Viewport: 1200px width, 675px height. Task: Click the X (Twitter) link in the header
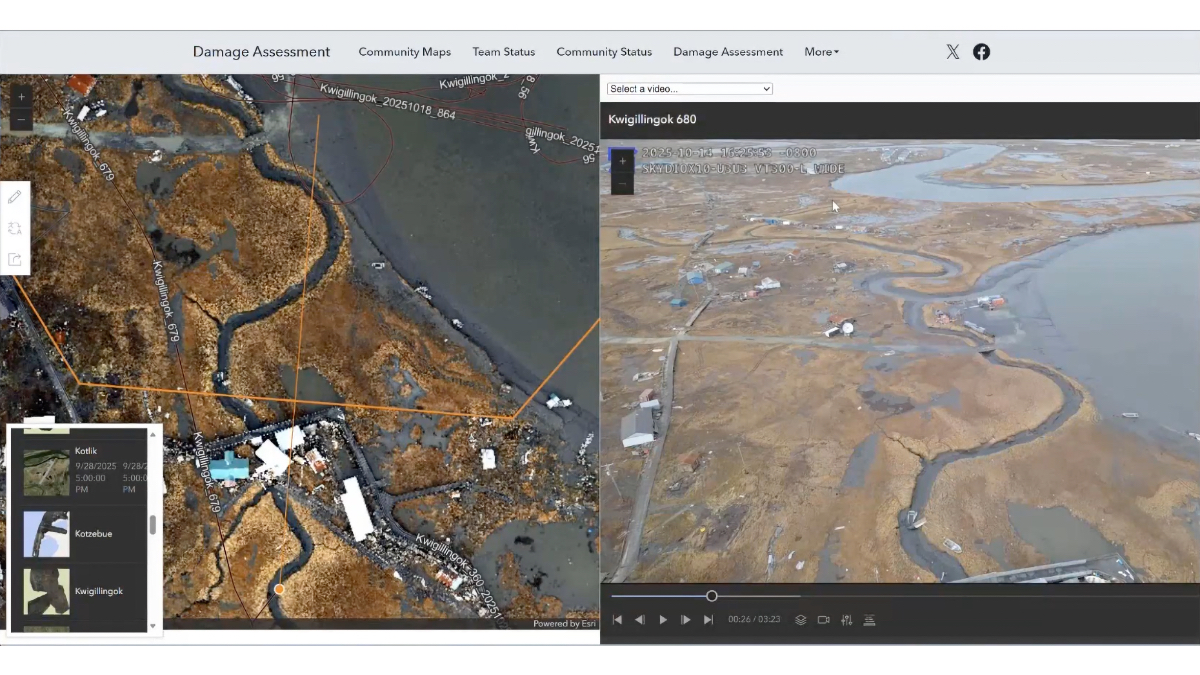point(952,51)
